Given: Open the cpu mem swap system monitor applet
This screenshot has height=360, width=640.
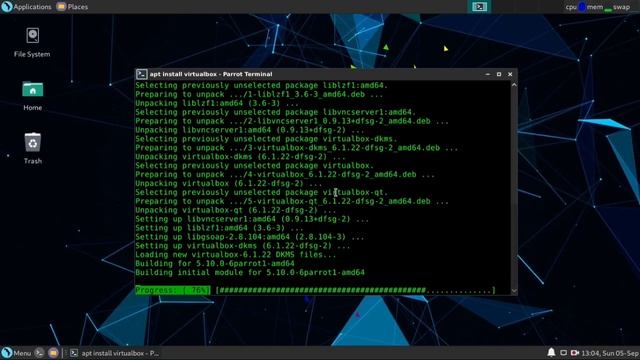Looking at the screenshot, I should (598, 7).
